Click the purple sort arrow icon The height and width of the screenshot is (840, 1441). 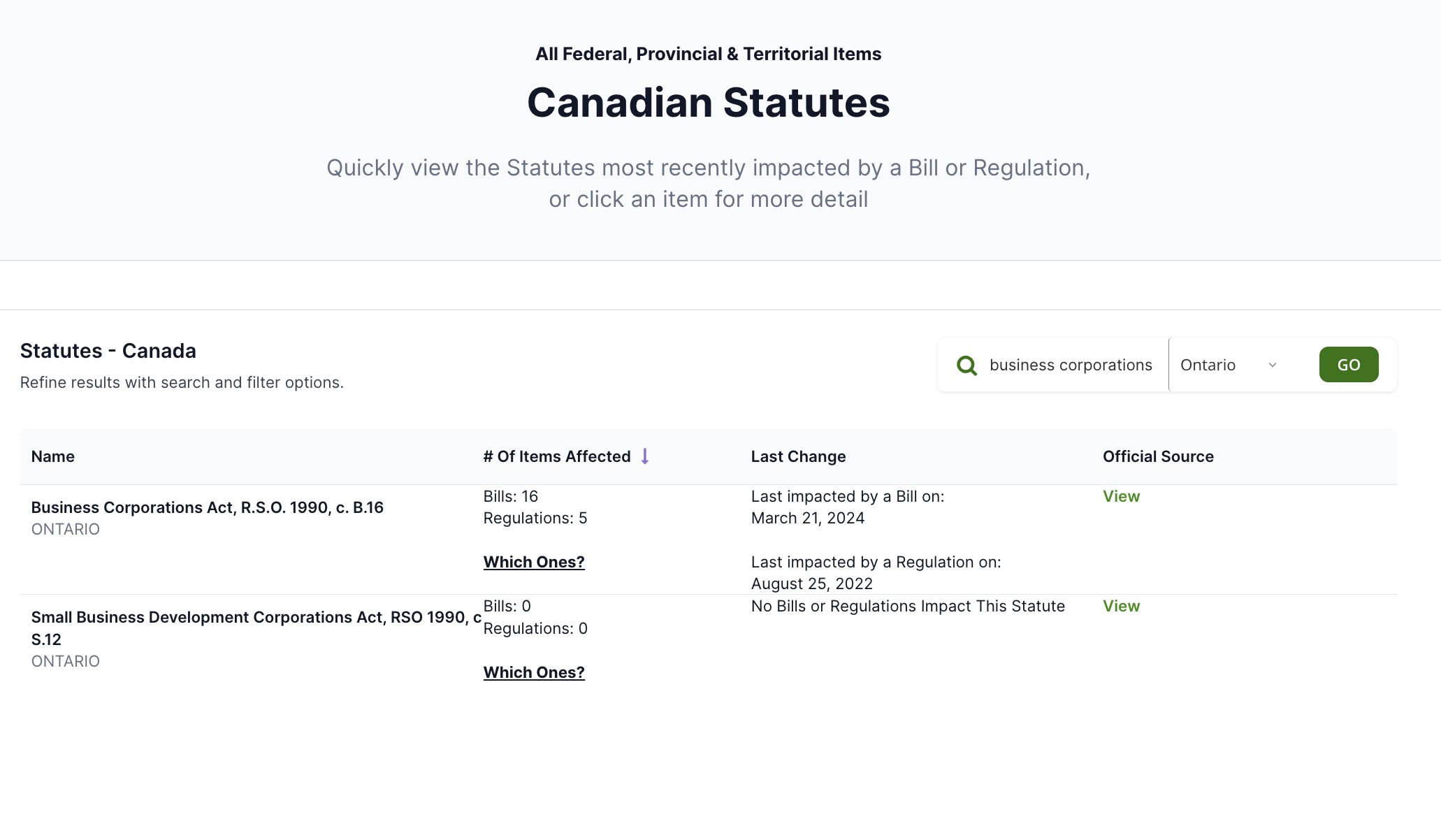coord(645,456)
